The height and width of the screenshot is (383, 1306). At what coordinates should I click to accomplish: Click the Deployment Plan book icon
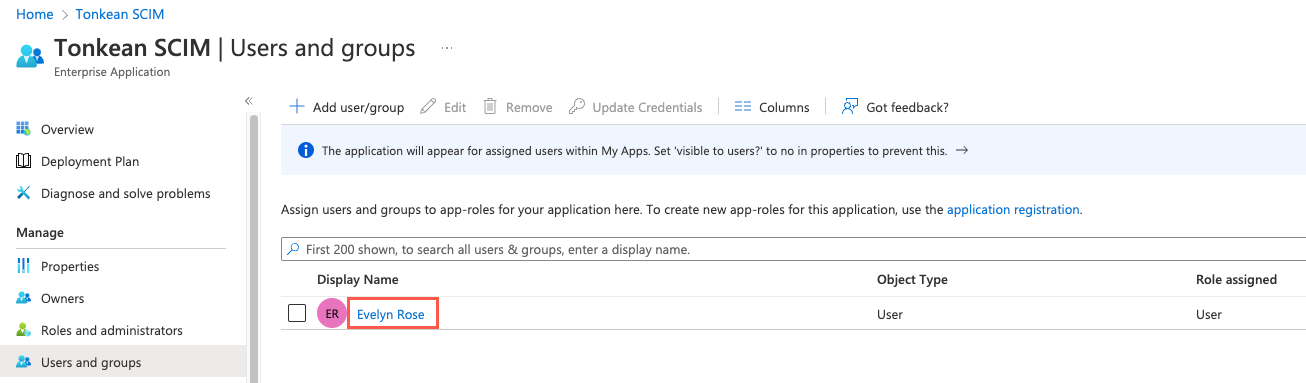(24, 161)
